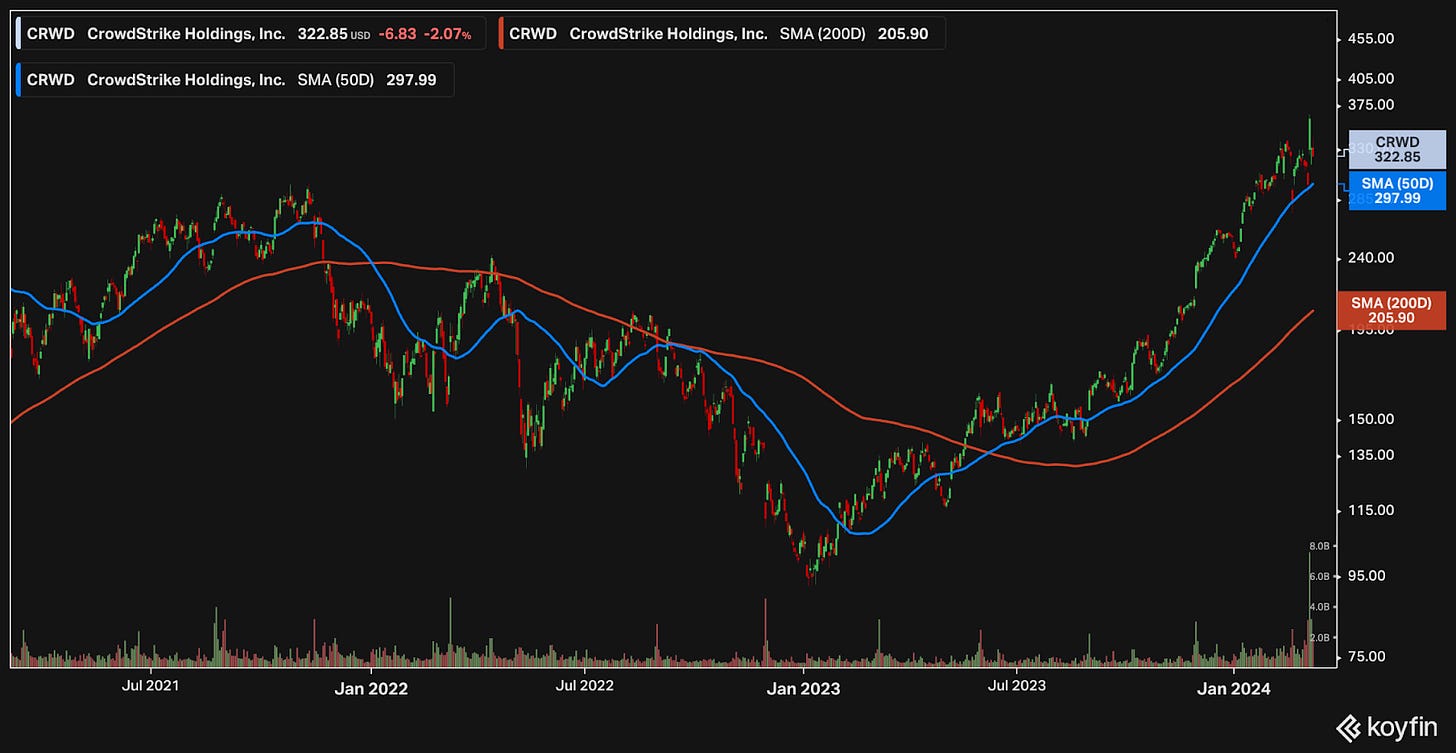The height and width of the screenshot is (753, 1456).
Task: Click the 115.00 price axis label
Action: coord(1372,510)
